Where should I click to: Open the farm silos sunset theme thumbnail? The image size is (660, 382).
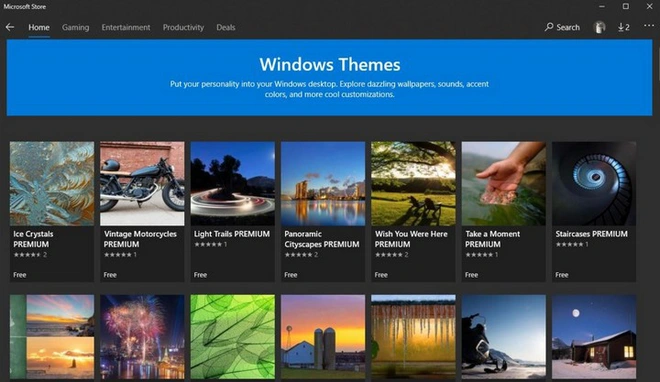coord(323,337)
